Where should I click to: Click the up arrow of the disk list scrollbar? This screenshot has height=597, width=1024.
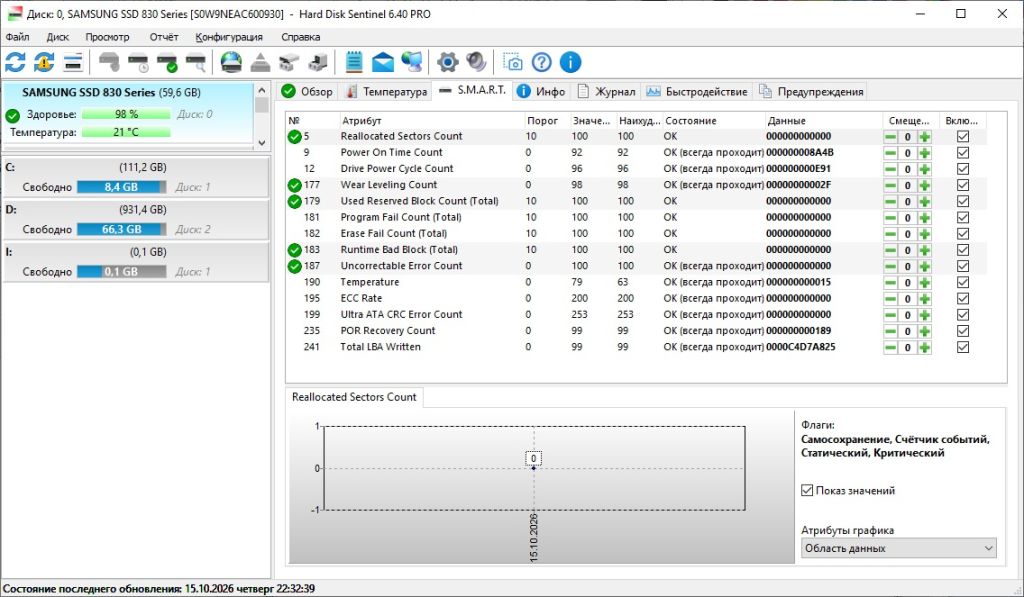pyautogui.click(x=262, y=90)
